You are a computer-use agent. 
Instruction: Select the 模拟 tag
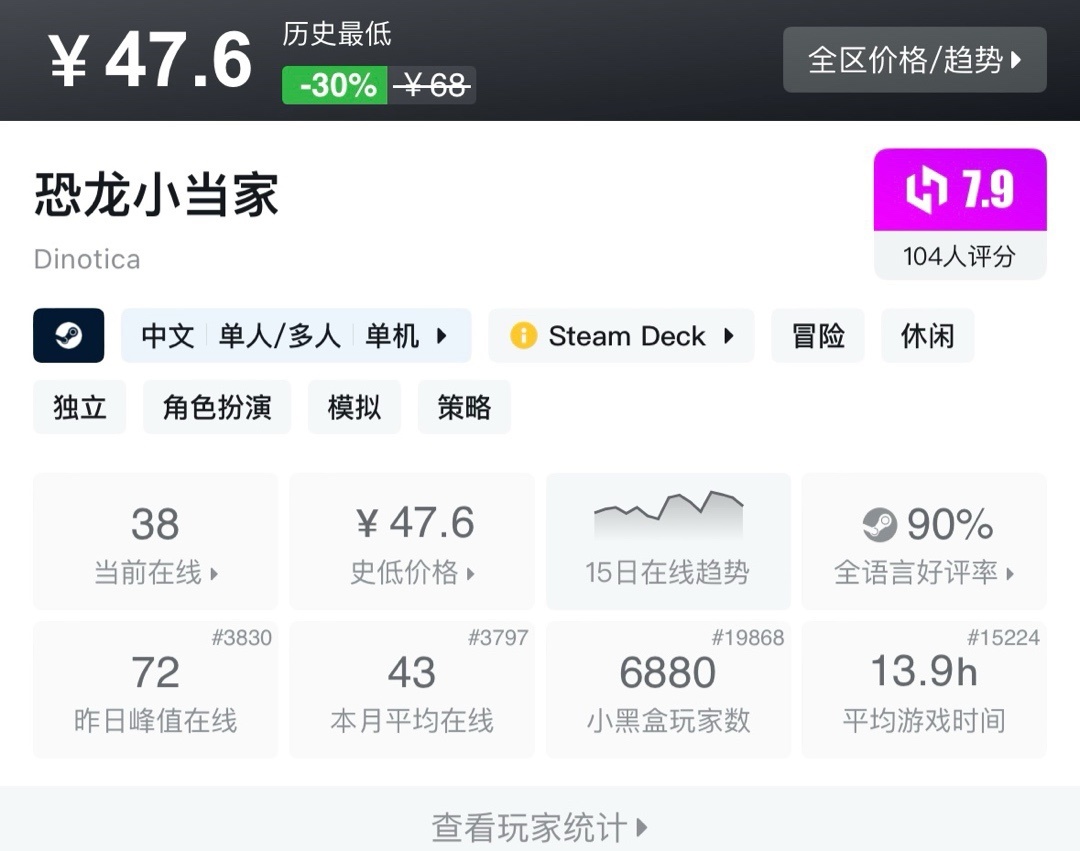[x=354, y=407]
